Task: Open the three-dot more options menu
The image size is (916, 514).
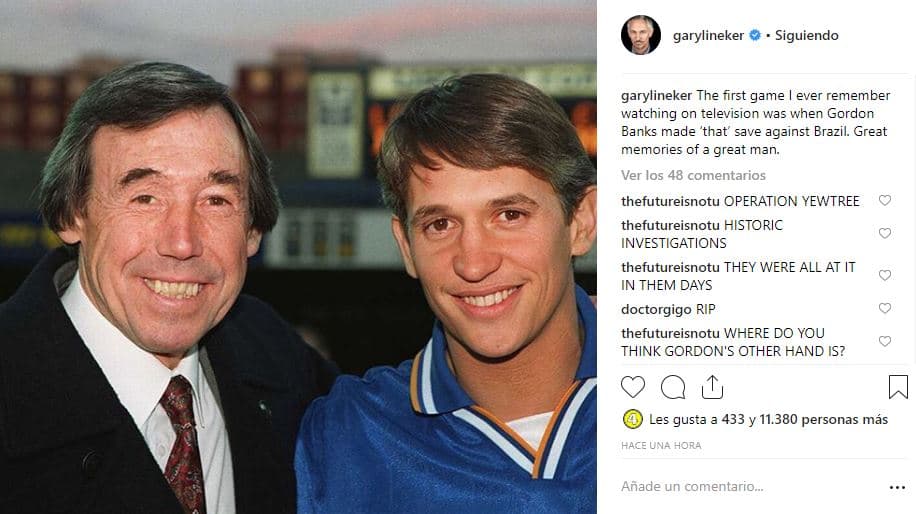Action: [x=897, y=488]
